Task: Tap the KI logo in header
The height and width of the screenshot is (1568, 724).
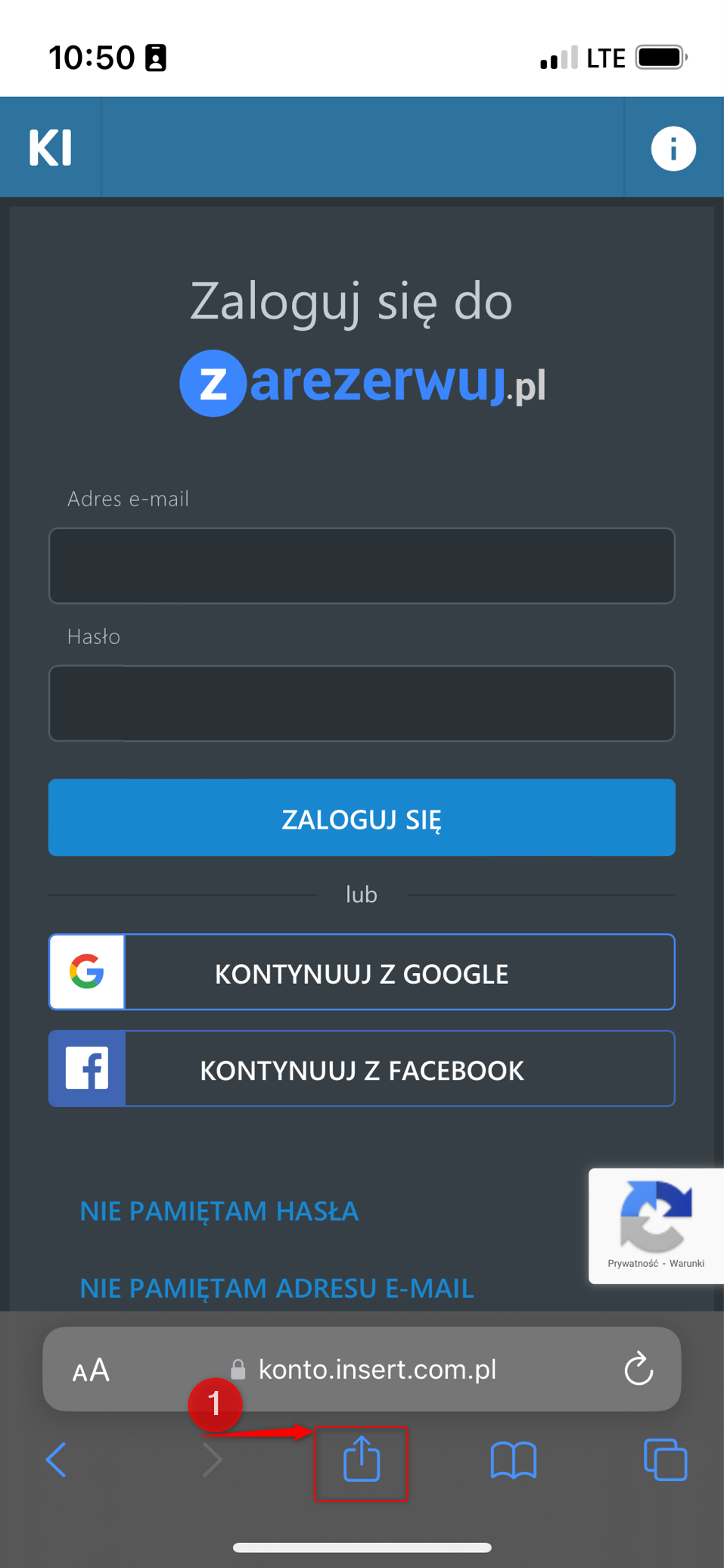Action: (x=50, y=147)
